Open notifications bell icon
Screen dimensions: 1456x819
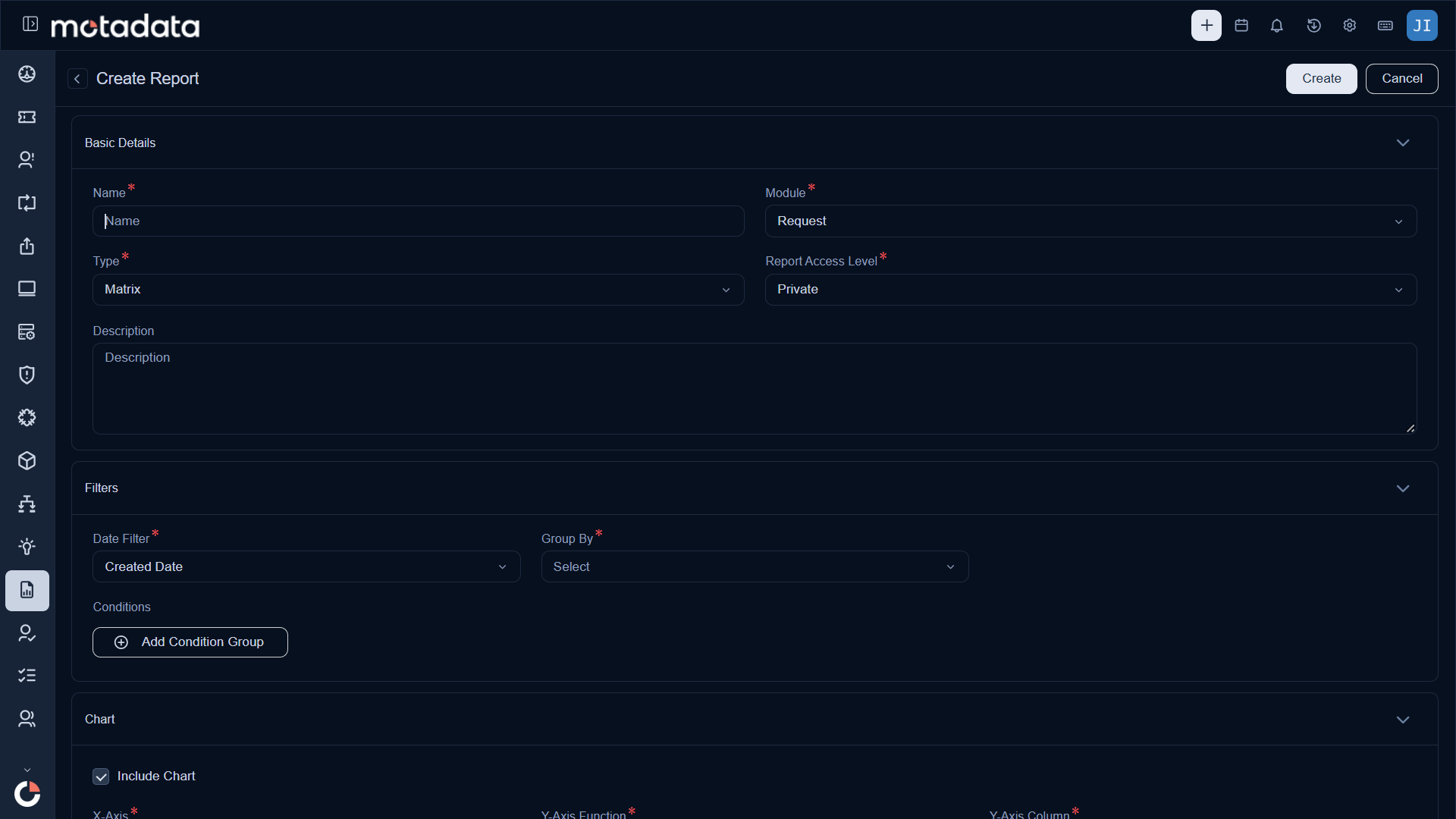tap(1277, 26)
